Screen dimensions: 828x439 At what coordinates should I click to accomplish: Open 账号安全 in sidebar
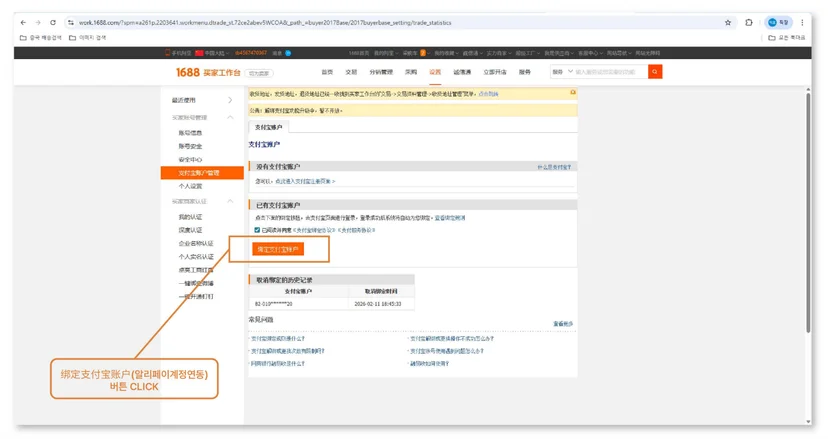coord(190,146)
